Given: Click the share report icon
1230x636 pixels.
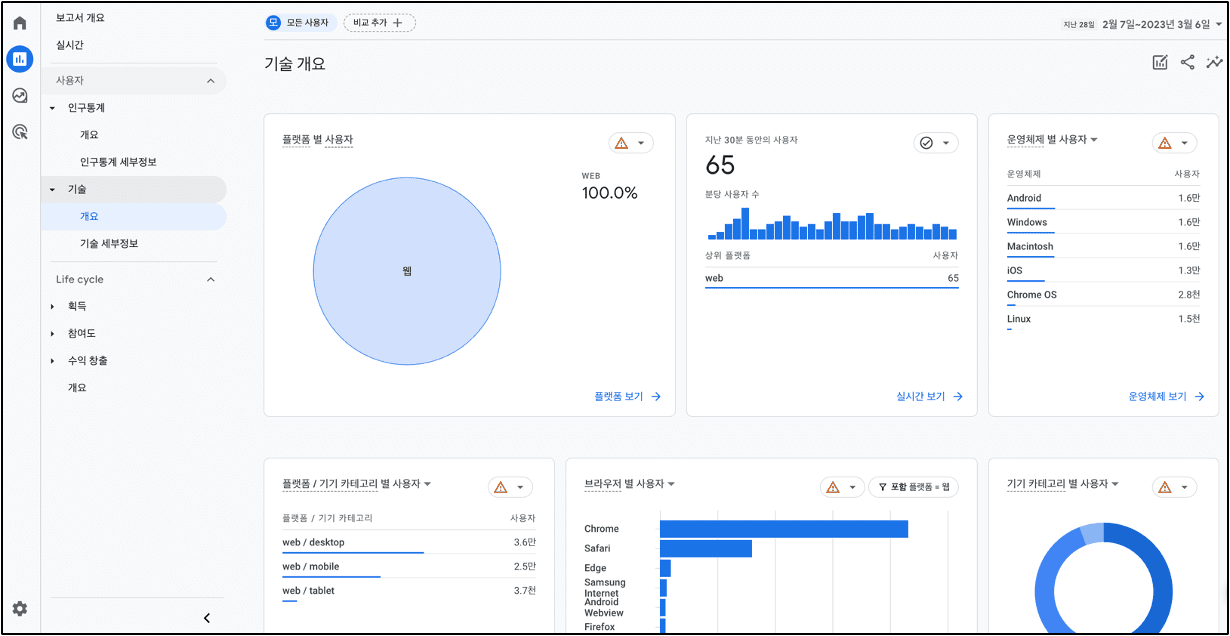Looking at the screenshot, I should tap(1187, 63).
